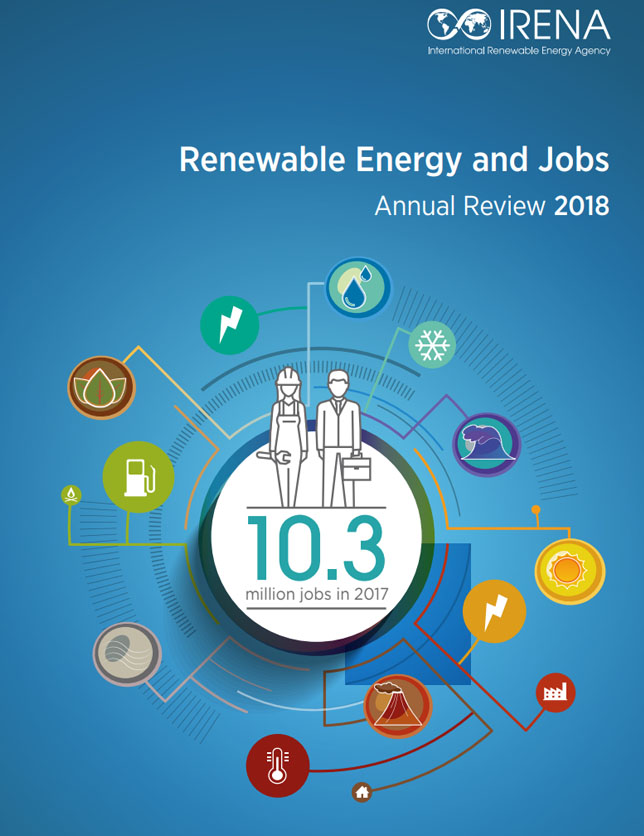Click the IRENA logo

[518, 30]
